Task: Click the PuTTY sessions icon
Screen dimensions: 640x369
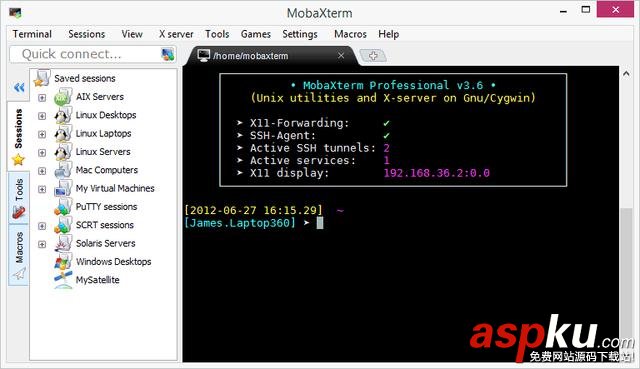Action: [63, 207]
